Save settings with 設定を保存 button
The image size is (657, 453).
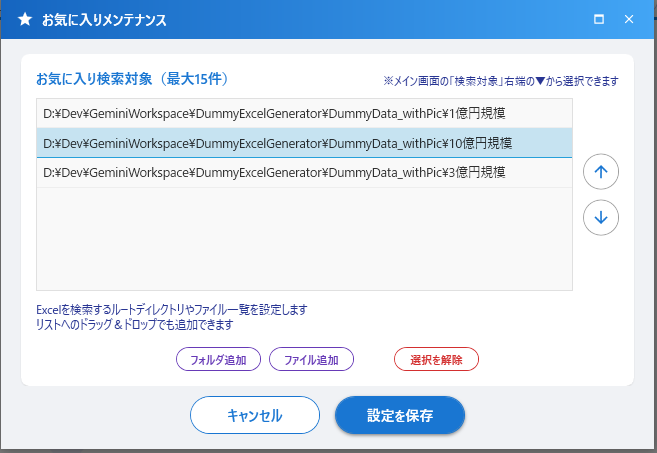click(x=400, y=415)
